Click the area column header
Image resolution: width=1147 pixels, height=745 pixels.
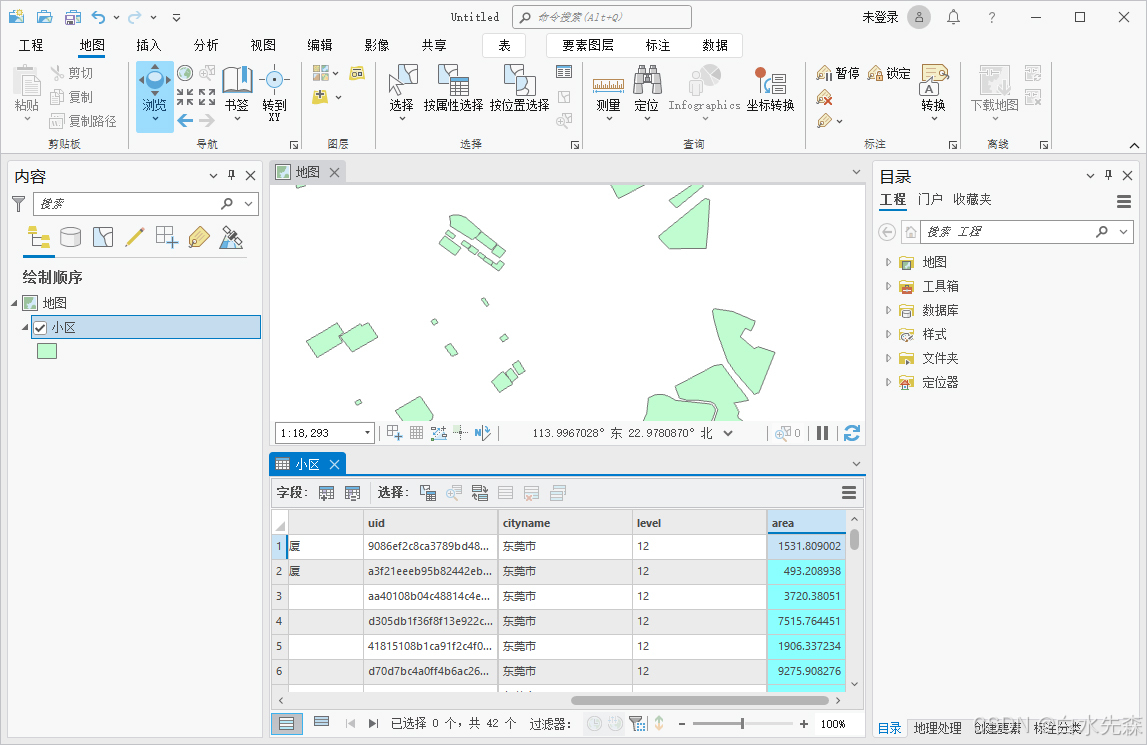click(x=806, y=523)
